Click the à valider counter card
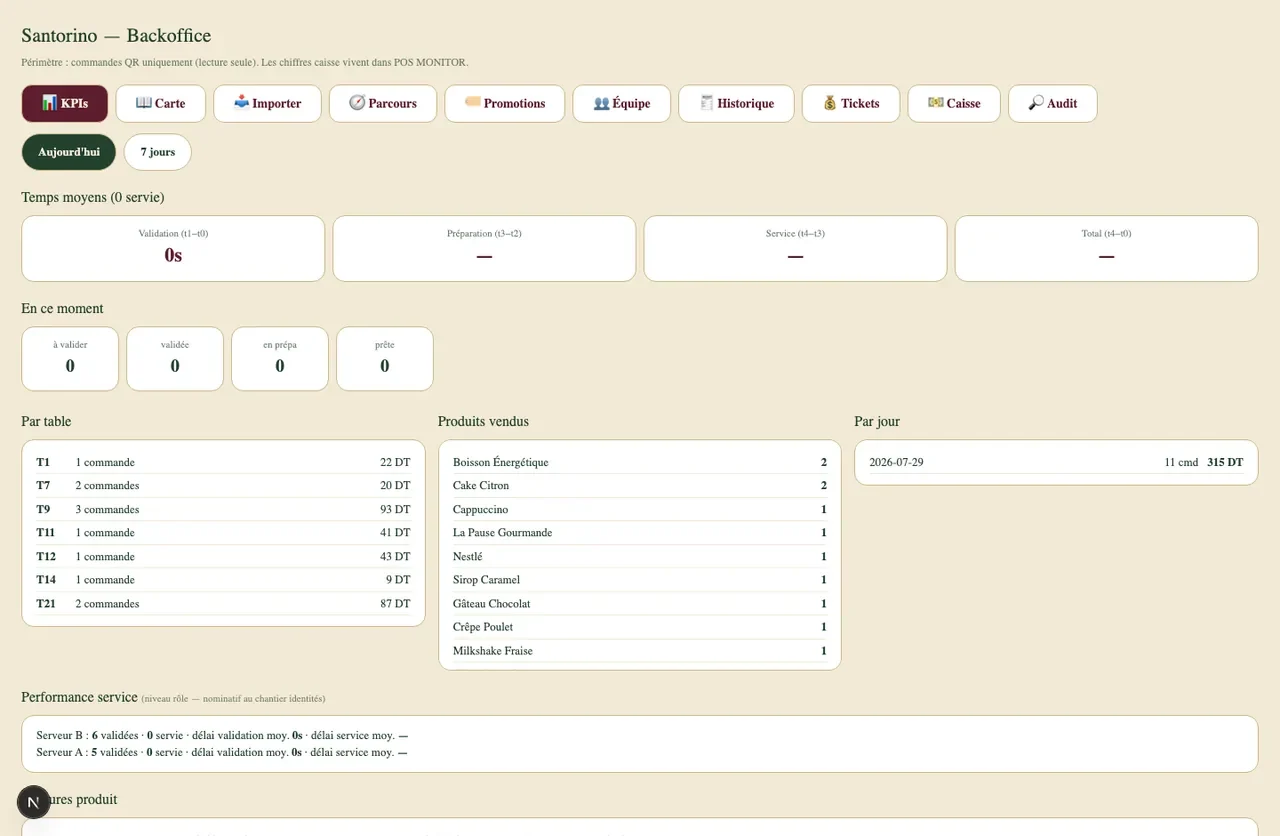The width and height of the screenshot is (1280, 836). (x=70, y=358)
